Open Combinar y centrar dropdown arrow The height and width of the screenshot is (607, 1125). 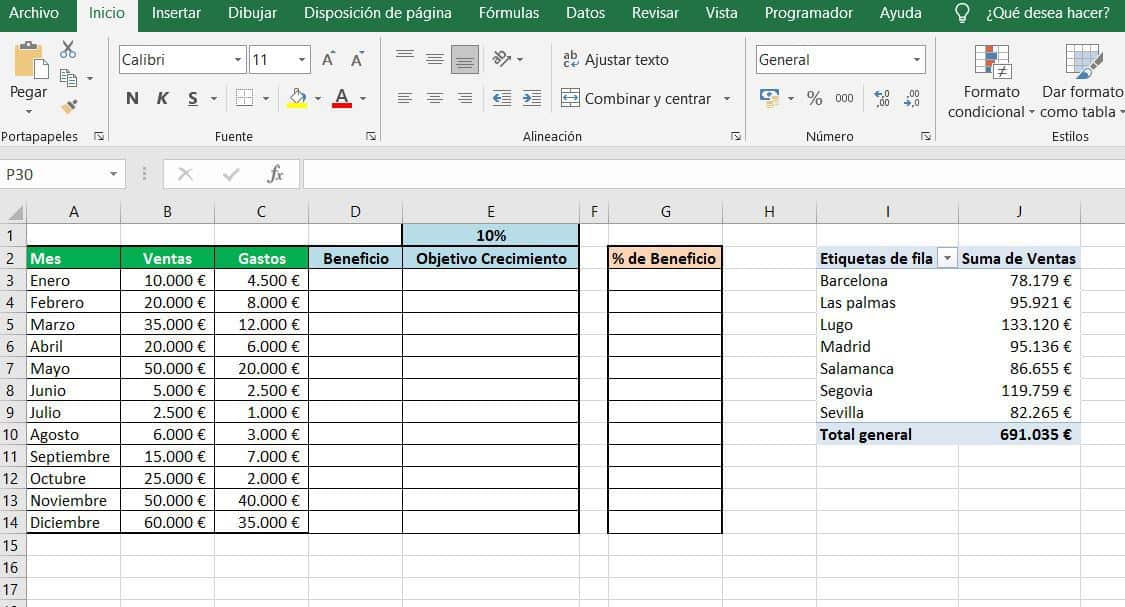pyautogui.click(x=727, y=98)
